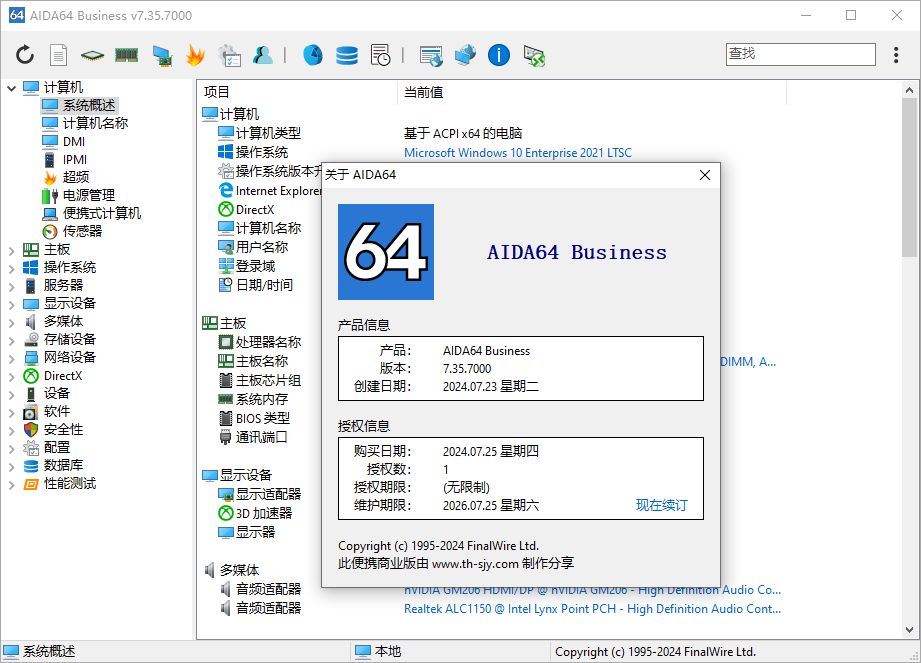Click the memory module toolbar icon
Screen dimensions: 921x663
click(x=126, y=55)
